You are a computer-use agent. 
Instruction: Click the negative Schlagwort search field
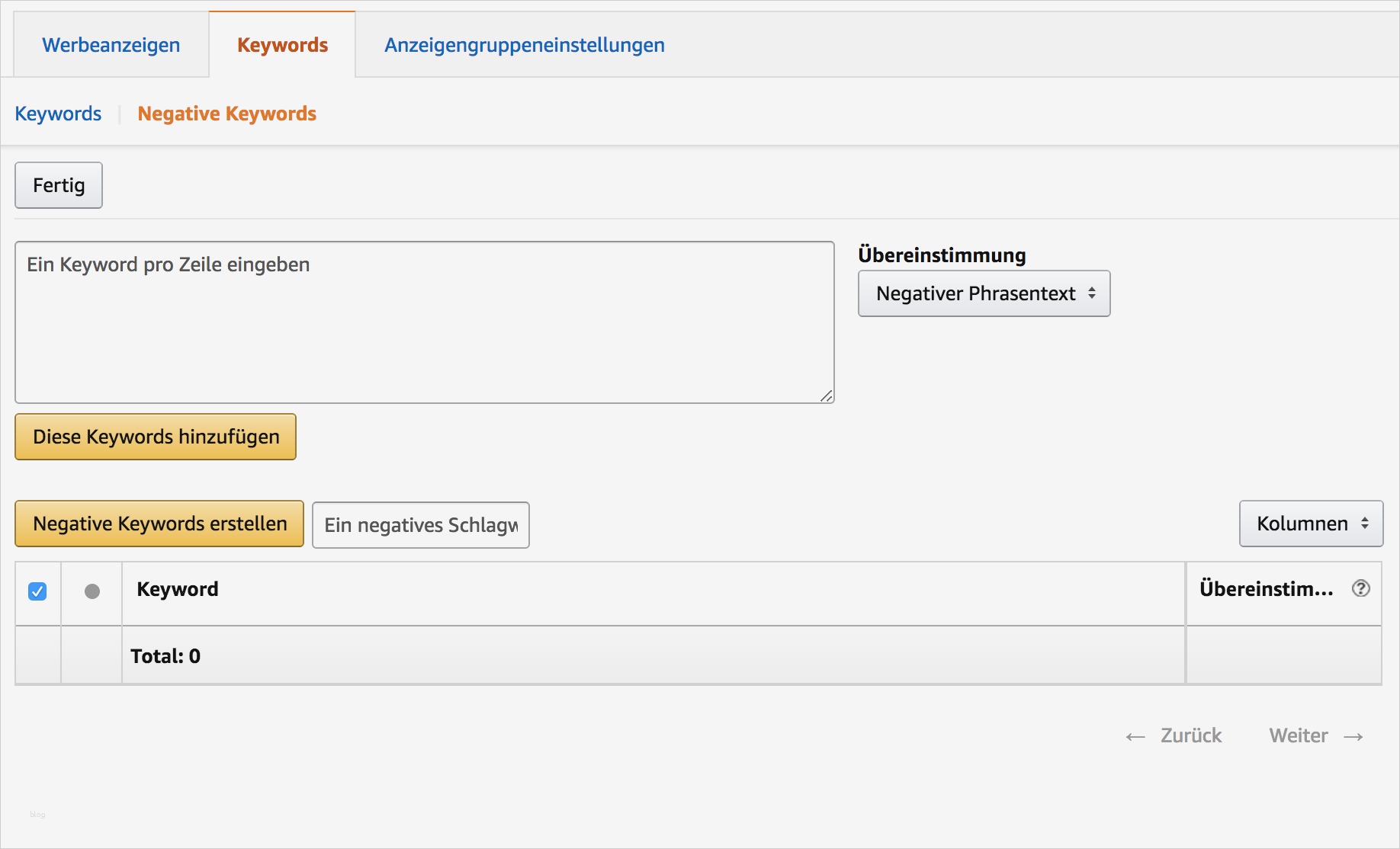[421, 525]
